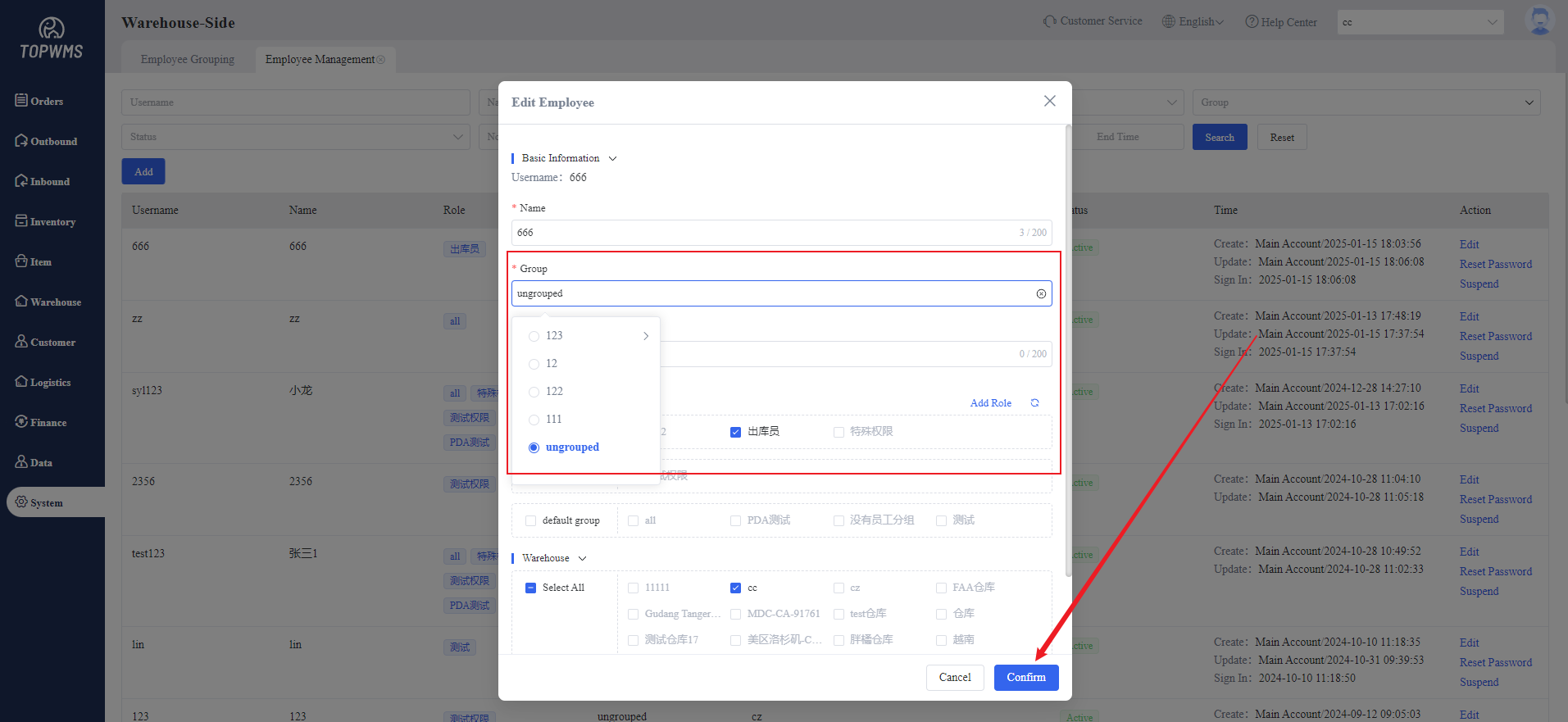Collapse the Basic Information section
Viewport: 1568px width, 722px height.
pyautogui.click(x=612, y=159)
